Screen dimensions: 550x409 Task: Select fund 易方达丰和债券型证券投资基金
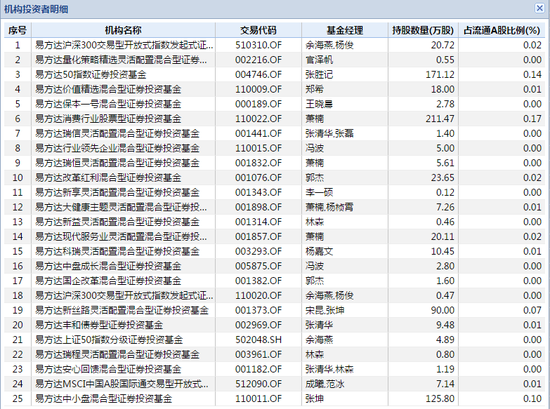tap(99, 325)
